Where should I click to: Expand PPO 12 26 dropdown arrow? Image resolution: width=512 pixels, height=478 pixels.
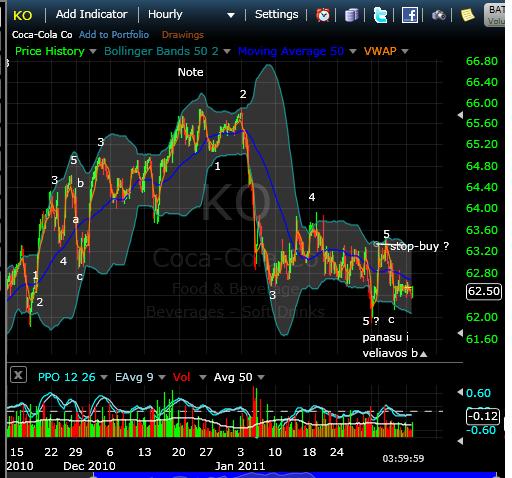pyautogui.click(x=104, y=377)
